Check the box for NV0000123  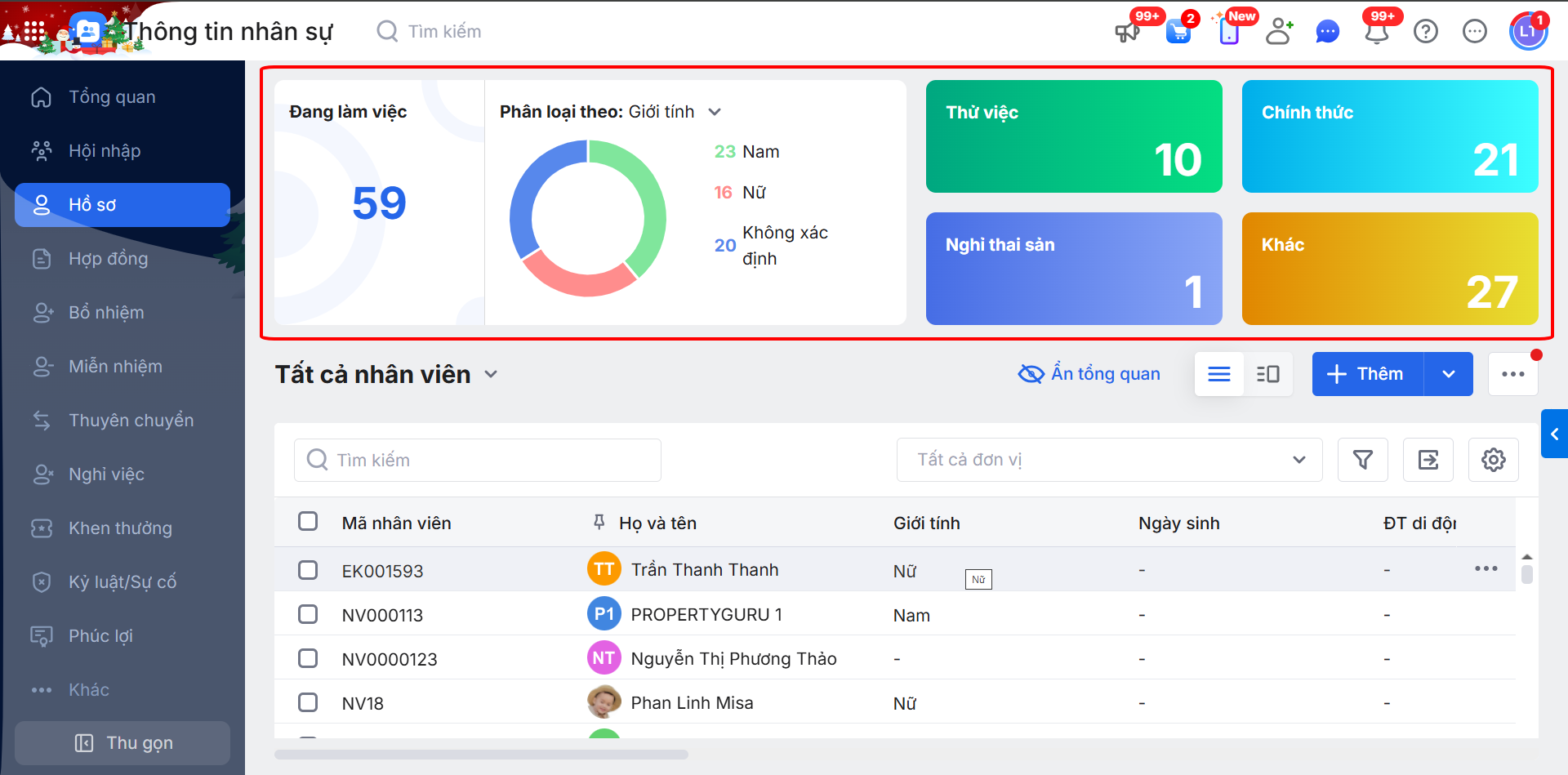[x=308, y=657]
